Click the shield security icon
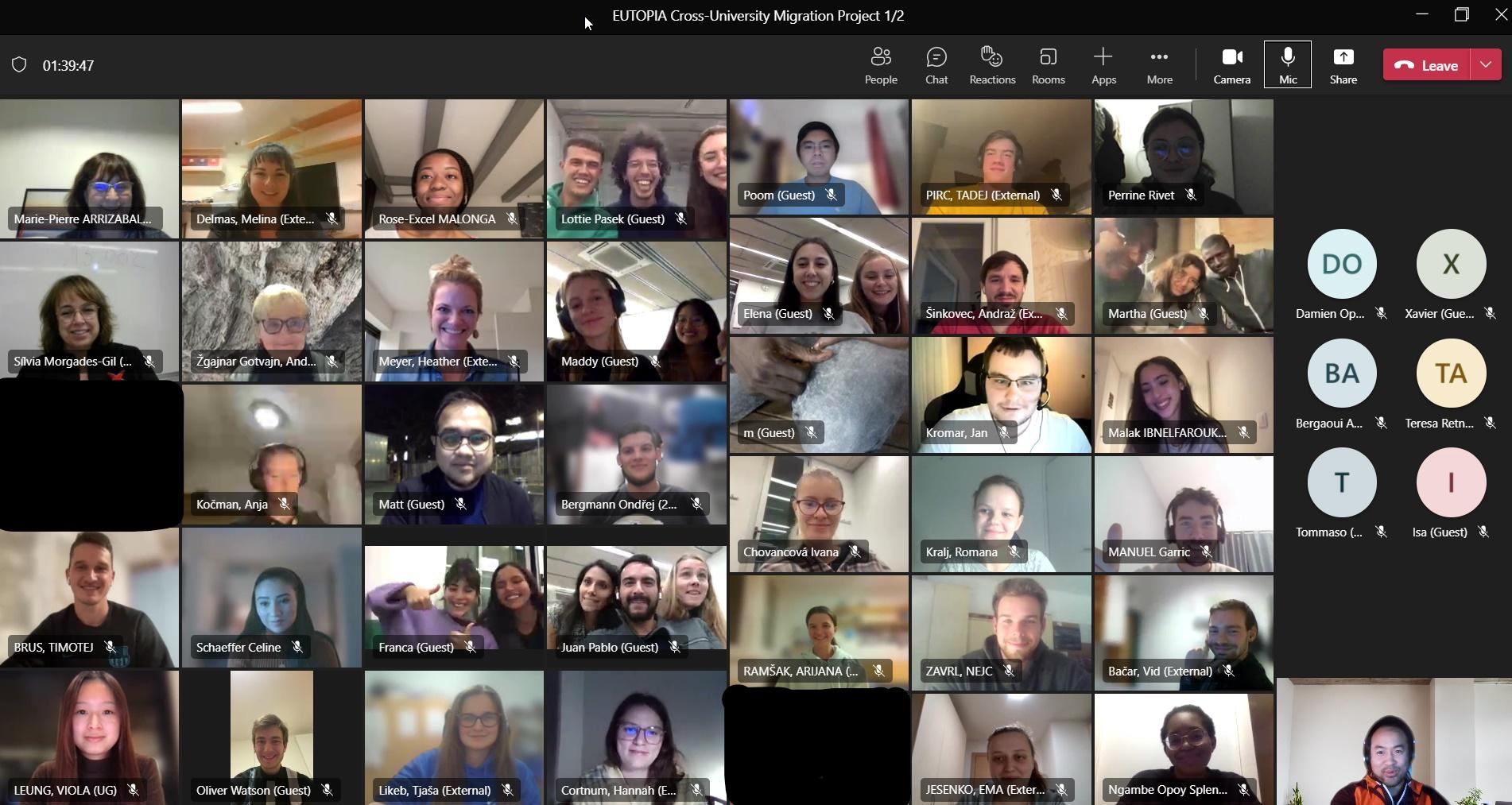Image resolution: width=1512 pixels, height=805 pixels. click(19, 65)
